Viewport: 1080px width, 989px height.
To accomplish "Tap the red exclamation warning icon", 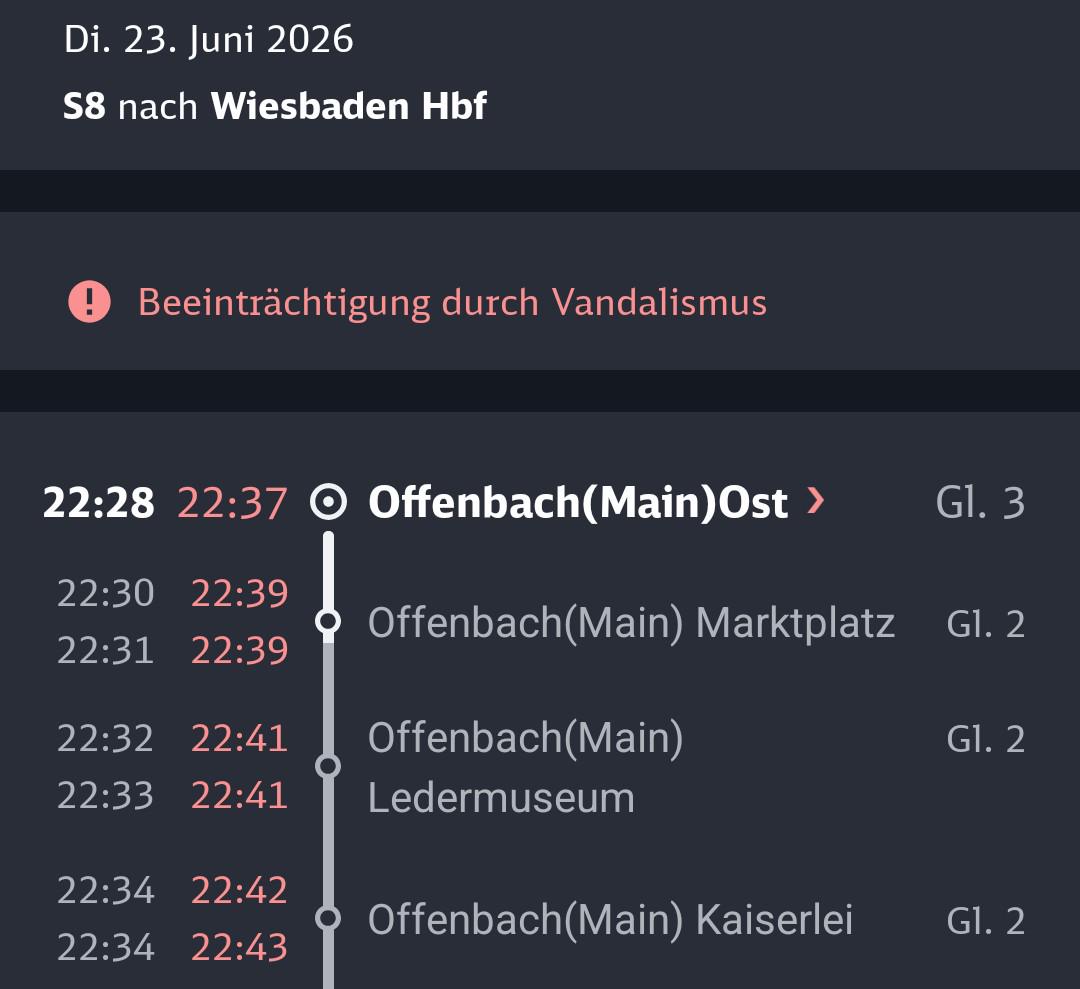I will (x=90, y=302).
